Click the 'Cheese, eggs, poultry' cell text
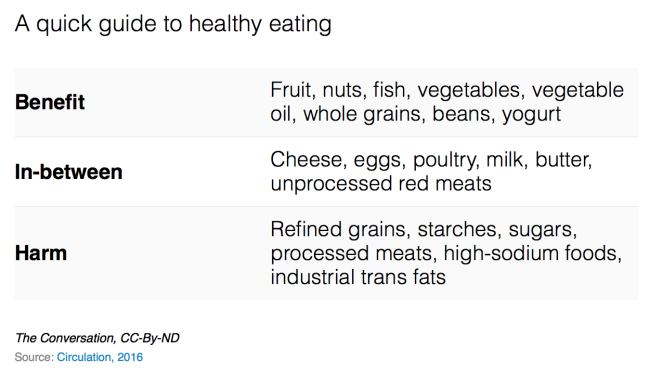Screen dimensions: 650x385 (x=432, y=172)
